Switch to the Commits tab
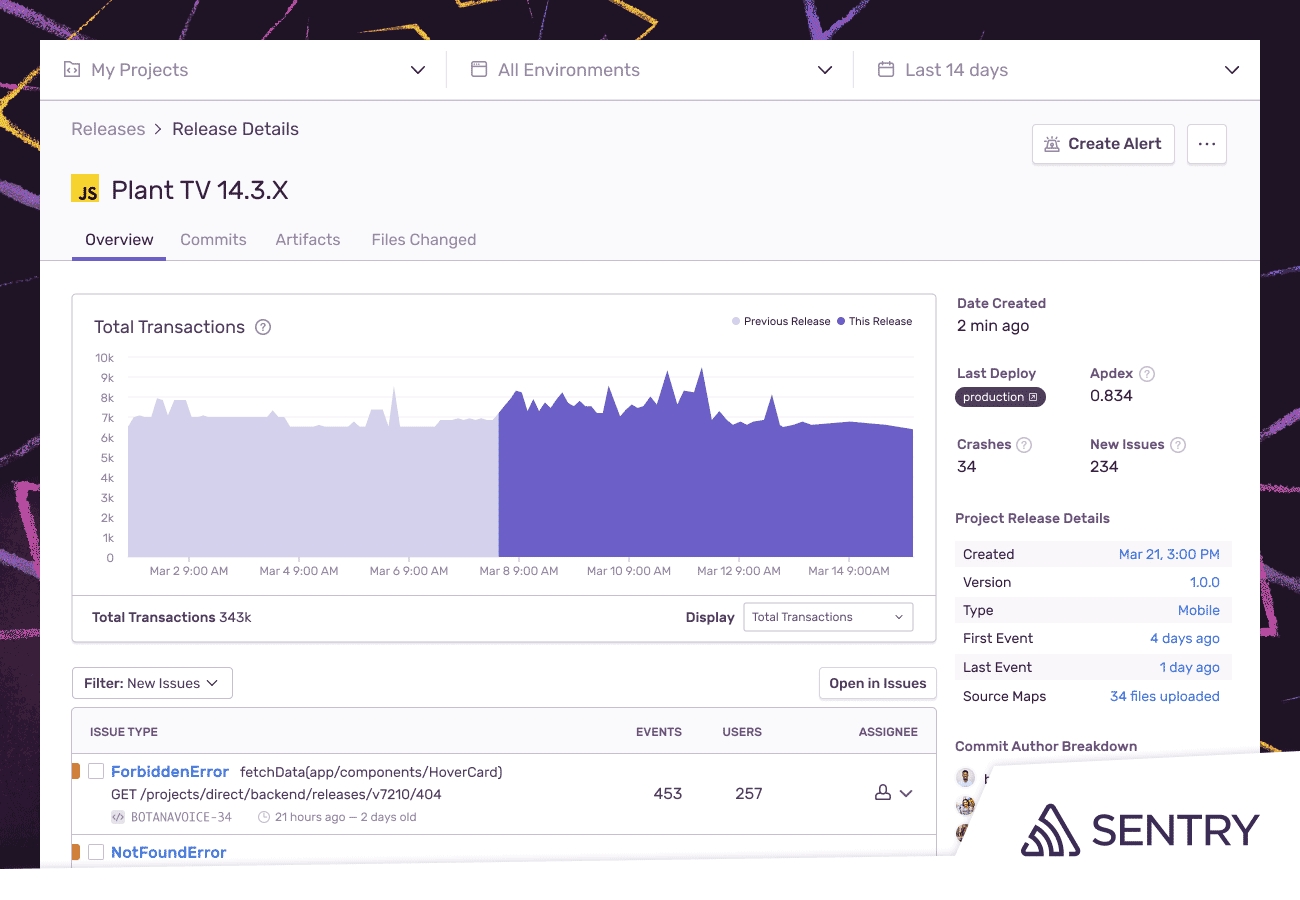The width and height of the screenshot is (1300, 900). click(213, 240)
